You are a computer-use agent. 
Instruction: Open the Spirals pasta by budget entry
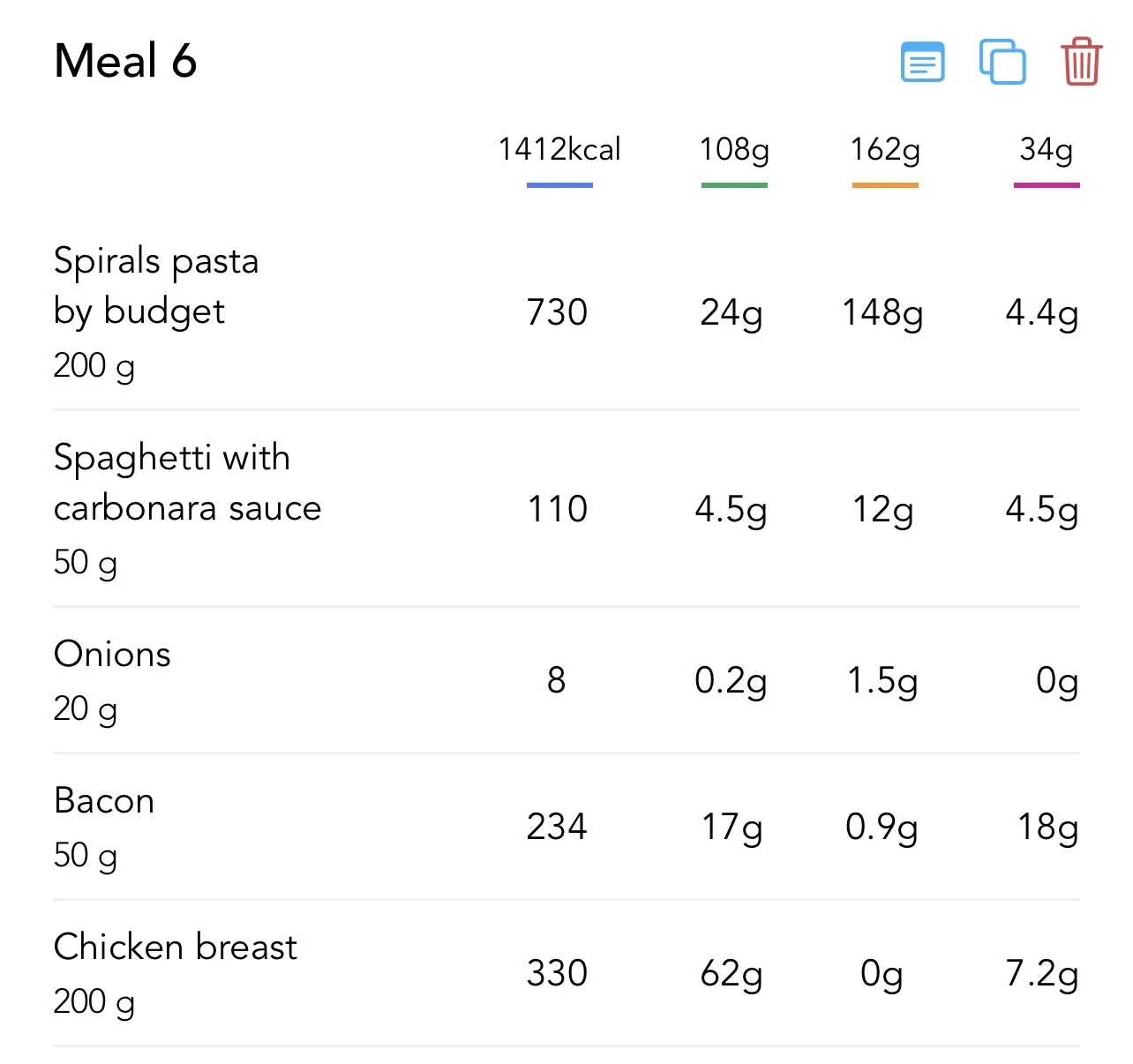coord(566,311)
